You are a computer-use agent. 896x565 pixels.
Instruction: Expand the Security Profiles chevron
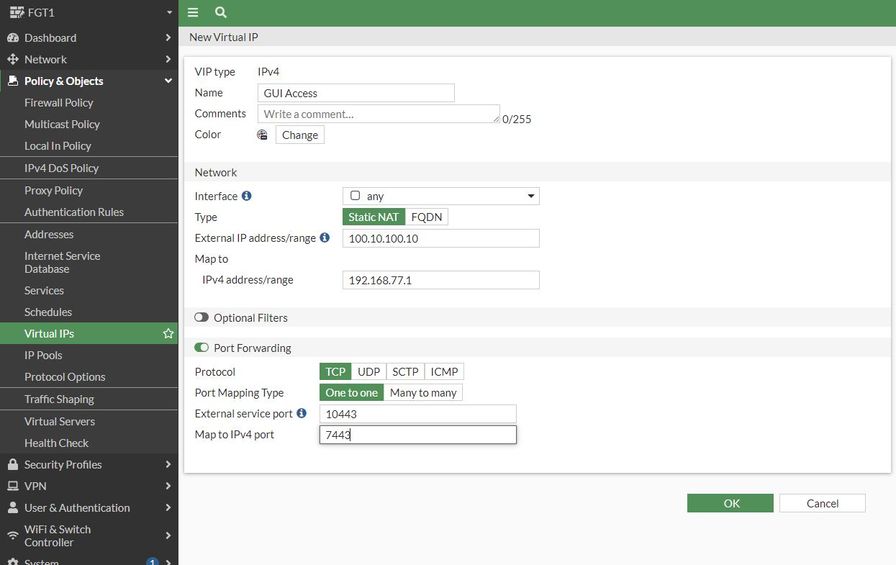[168, 464]
